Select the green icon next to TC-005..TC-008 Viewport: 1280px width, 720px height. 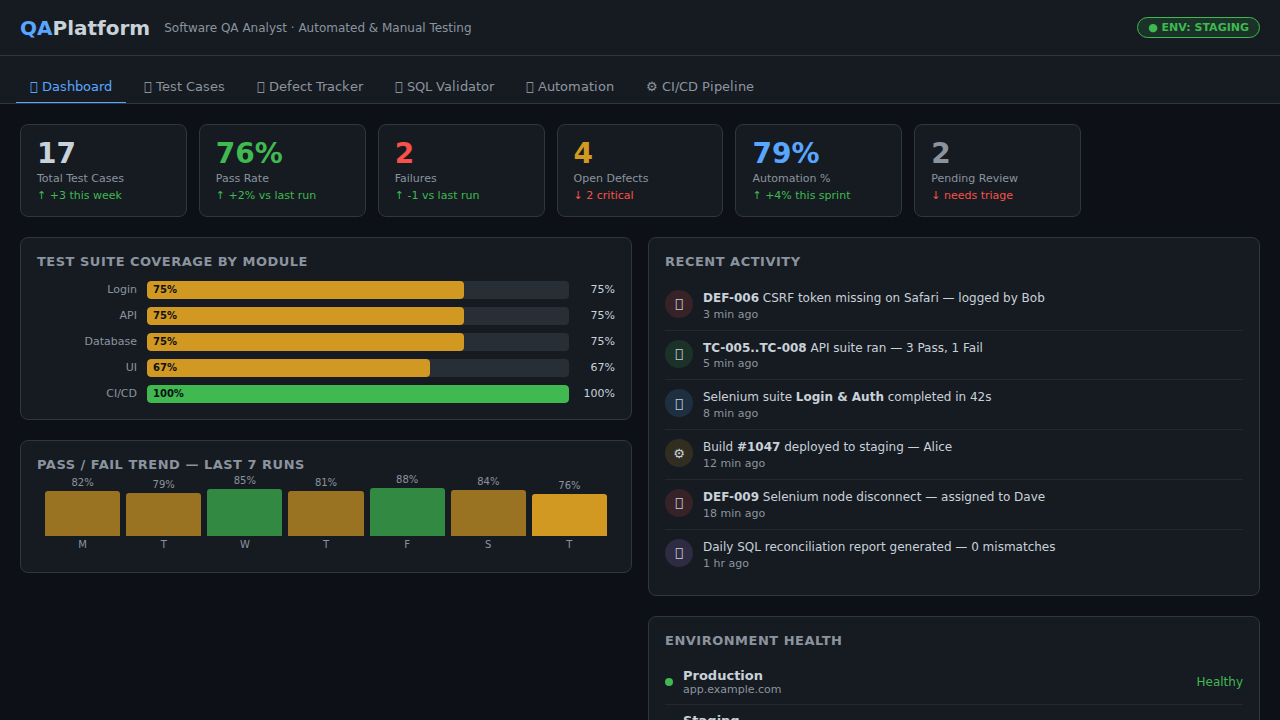[x=679, y=354]
